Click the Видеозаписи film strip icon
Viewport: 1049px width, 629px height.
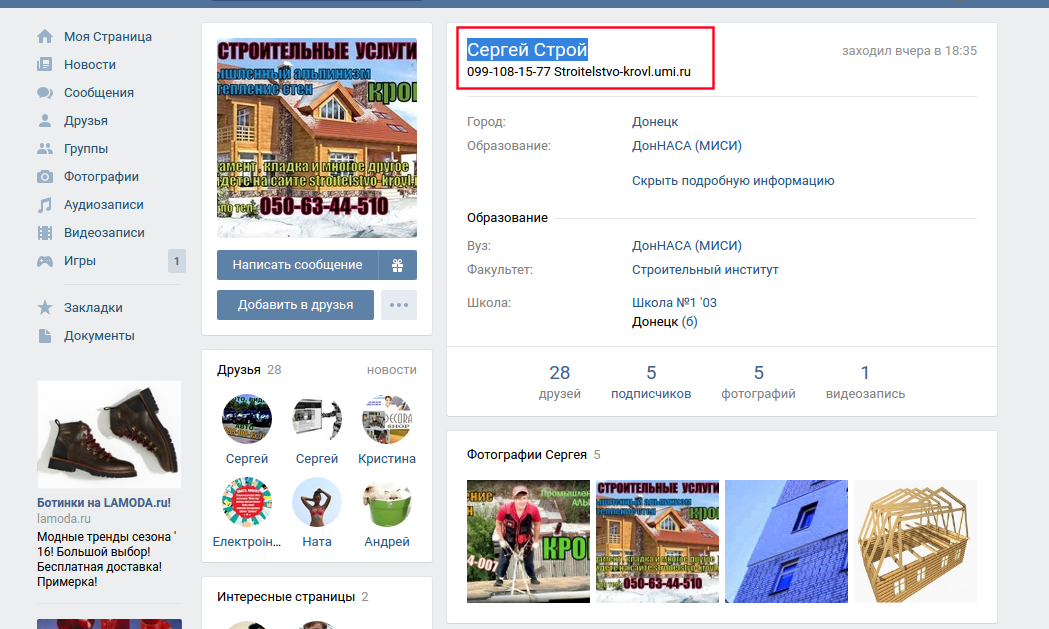(45, 233)
